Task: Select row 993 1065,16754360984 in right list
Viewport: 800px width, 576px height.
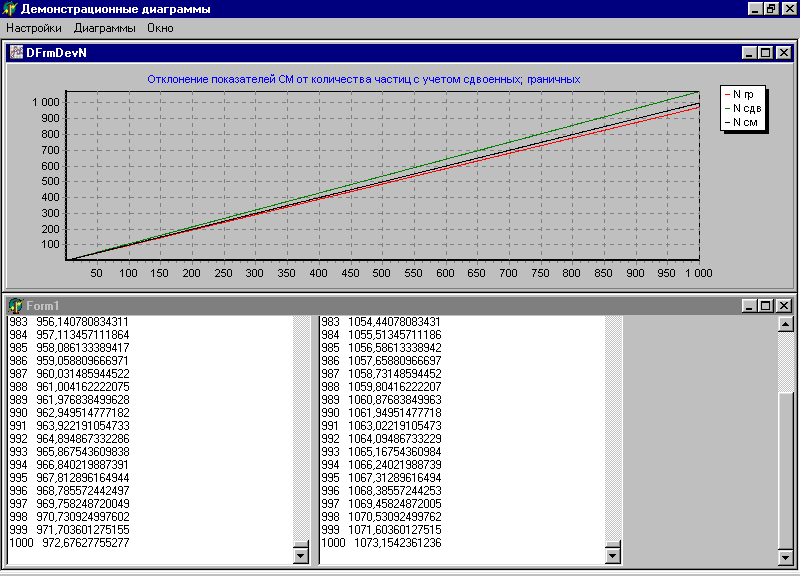Action: tap(381, 452)
